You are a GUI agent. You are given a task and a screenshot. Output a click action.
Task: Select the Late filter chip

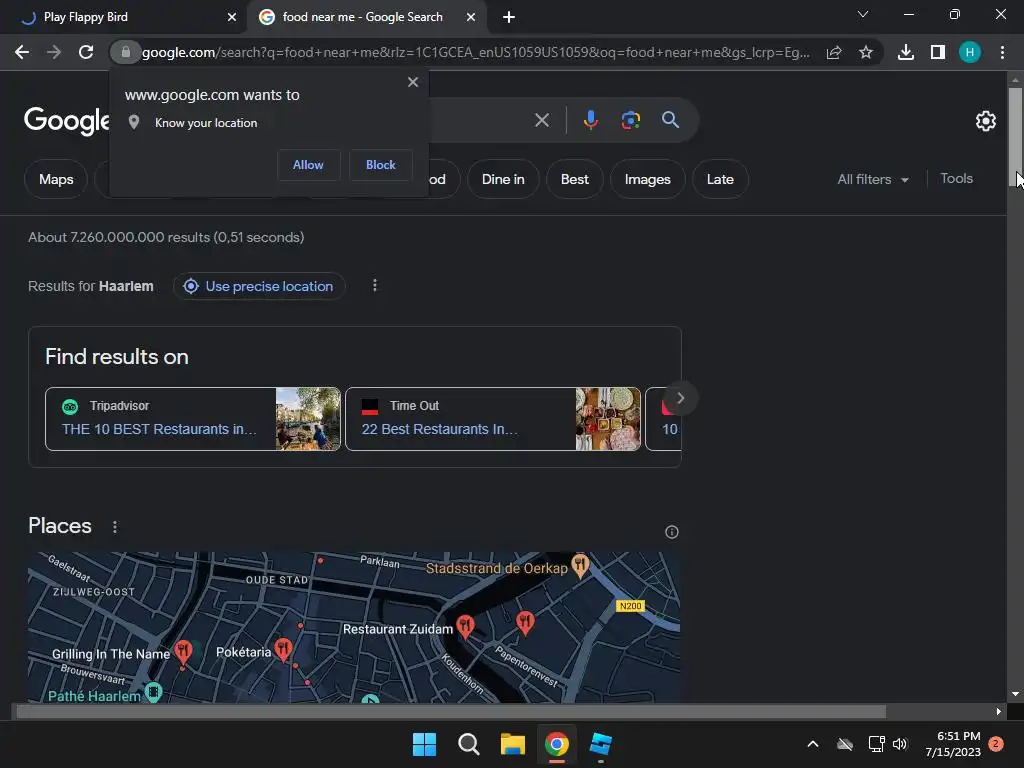[720, 179]
